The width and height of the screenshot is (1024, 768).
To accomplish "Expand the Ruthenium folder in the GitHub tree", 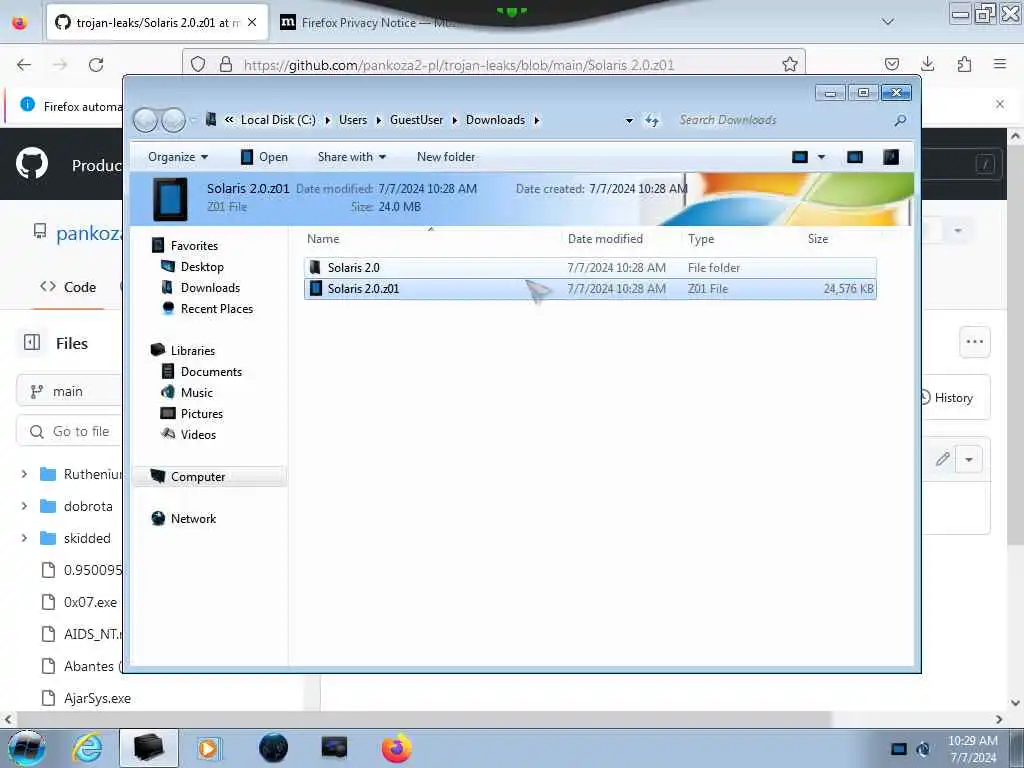I will click(24, 474).
